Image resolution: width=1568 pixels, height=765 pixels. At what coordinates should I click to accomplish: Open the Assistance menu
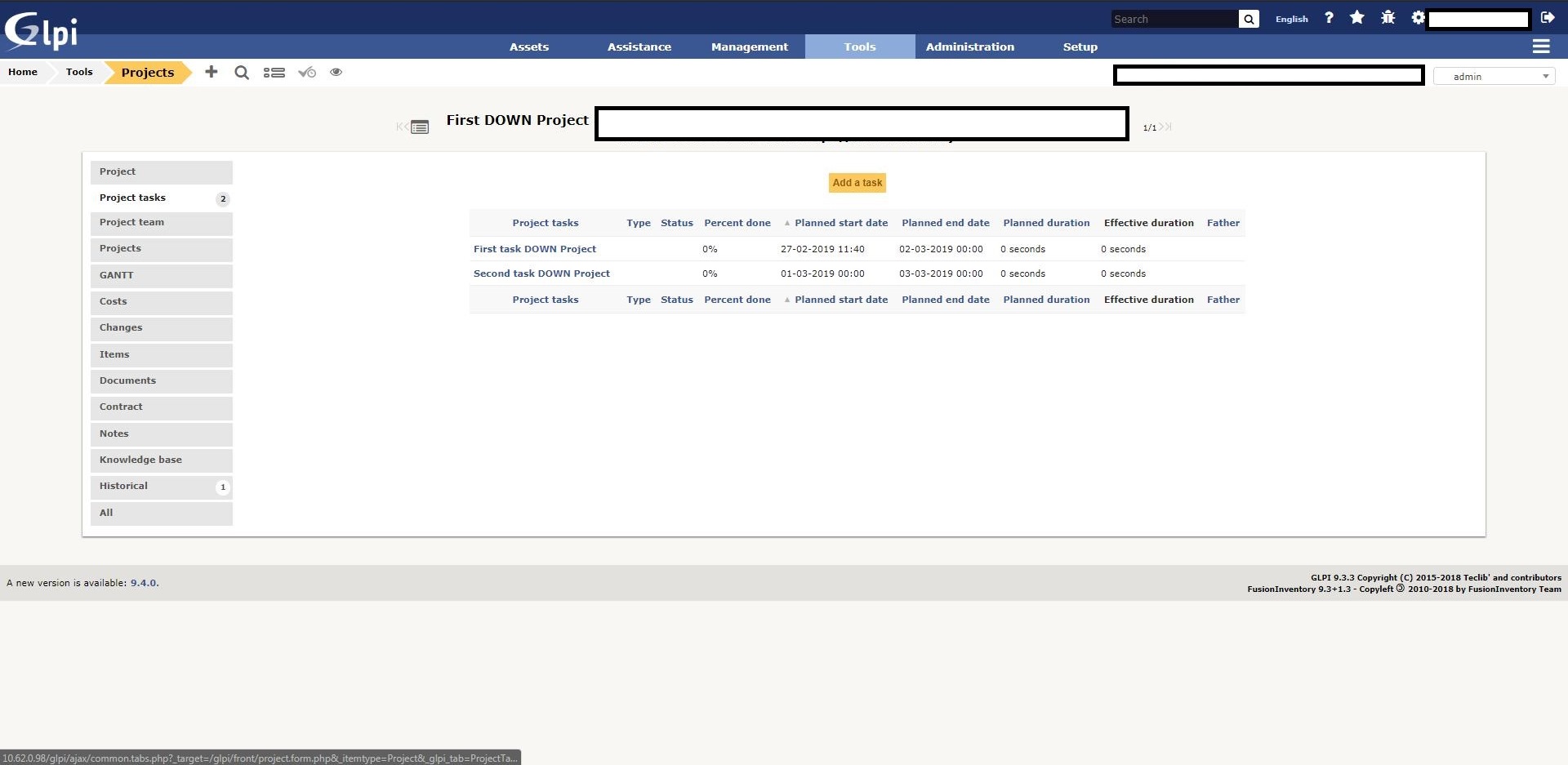click(639, 47)
